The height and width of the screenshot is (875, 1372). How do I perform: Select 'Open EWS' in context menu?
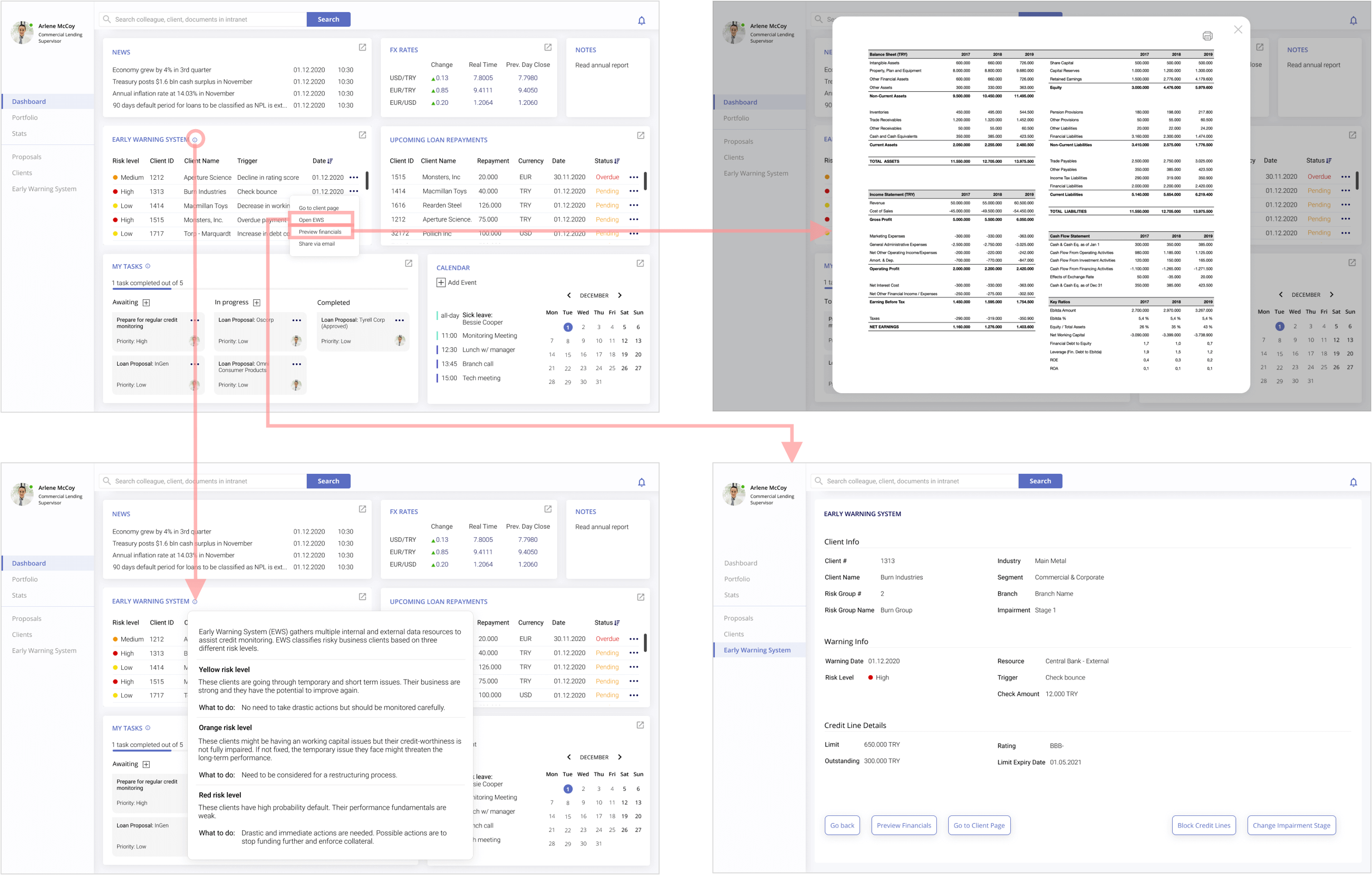(x=311, y=220)
